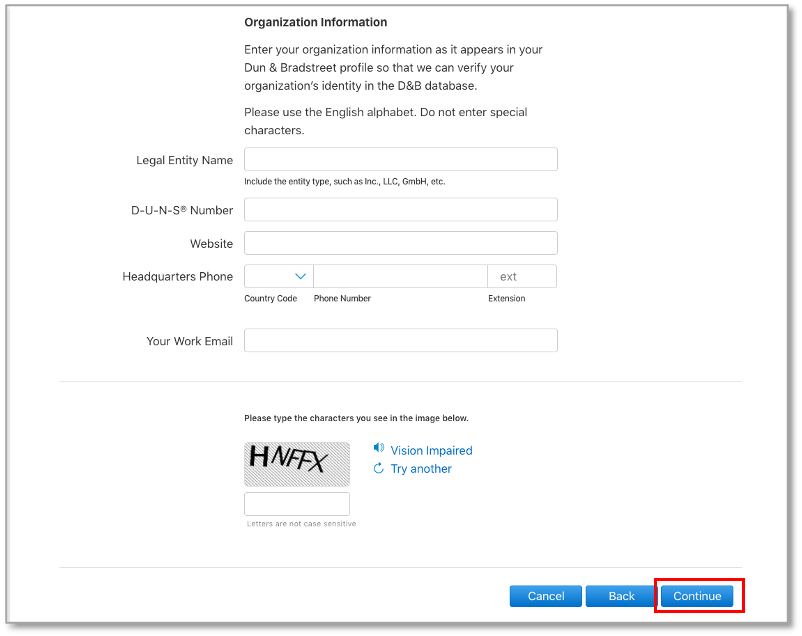This screenshot has width=802, height=636.
Task: Open the Vision Impaired audio link
Action: pyautogui.click(x=431, y=451)
